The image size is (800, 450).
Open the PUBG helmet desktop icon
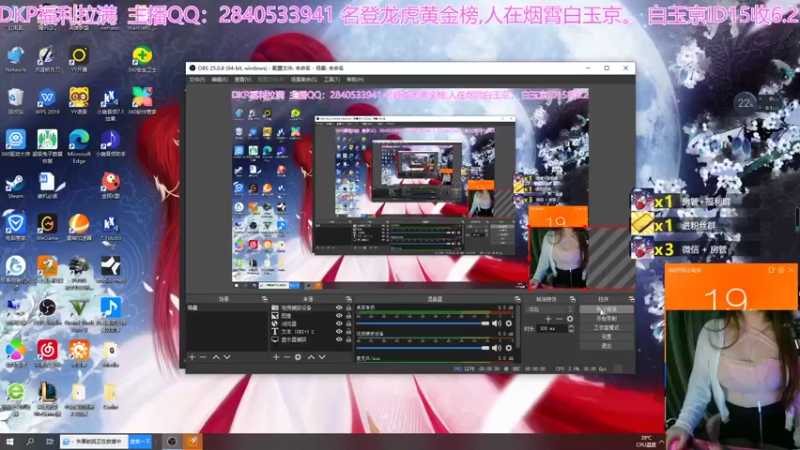79,272
